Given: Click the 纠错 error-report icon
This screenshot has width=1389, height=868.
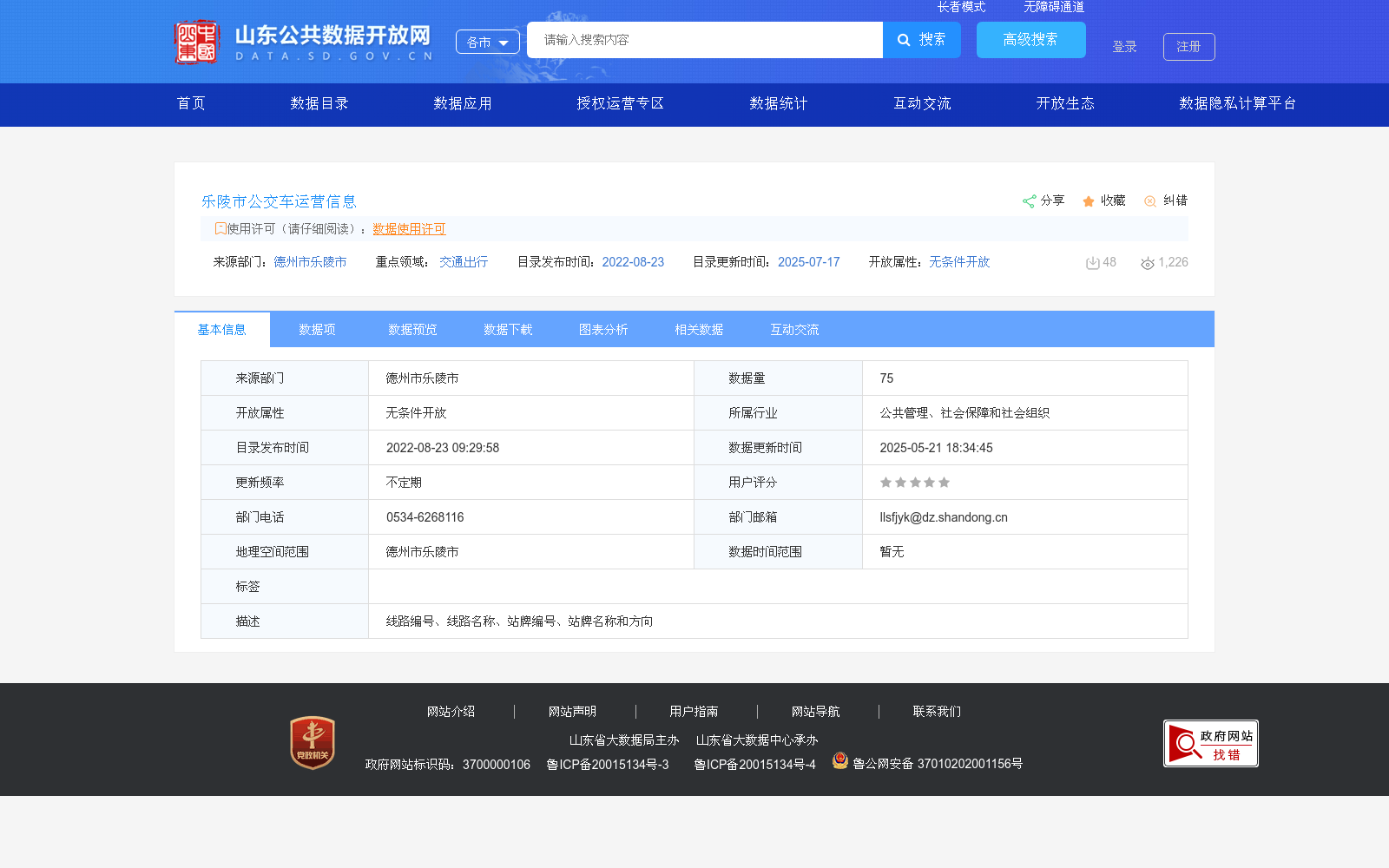Looking at the screenshot, I should (x=1150, y=201).
